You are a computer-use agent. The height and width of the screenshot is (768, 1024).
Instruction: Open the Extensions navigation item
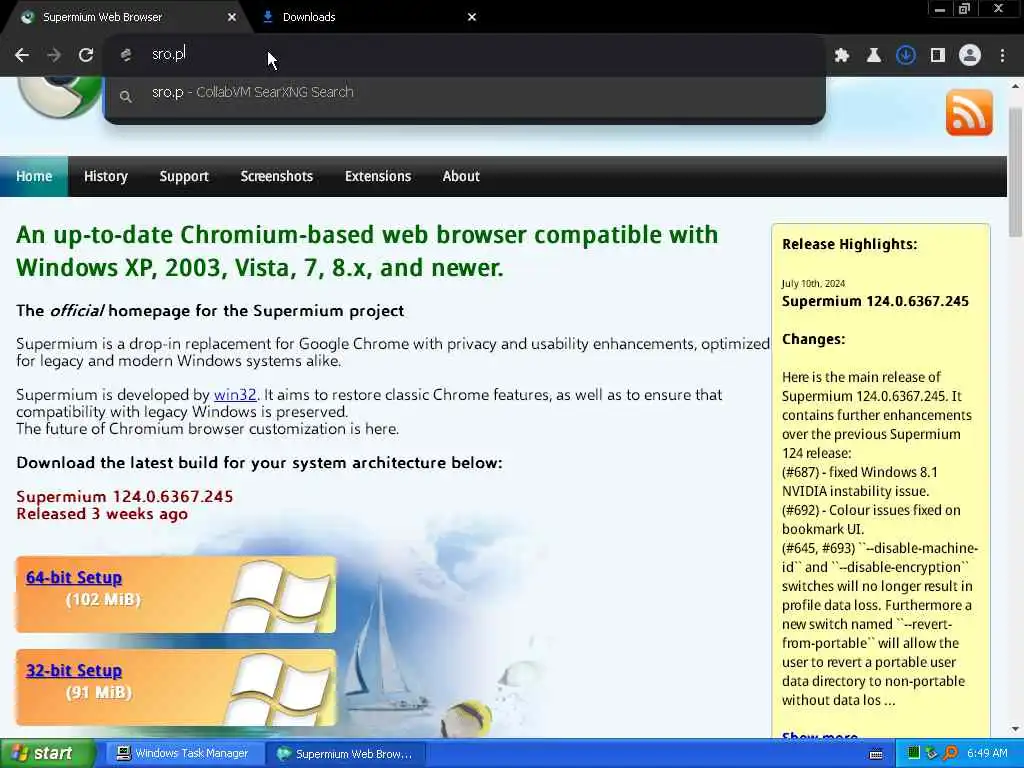tap(378, 176)
